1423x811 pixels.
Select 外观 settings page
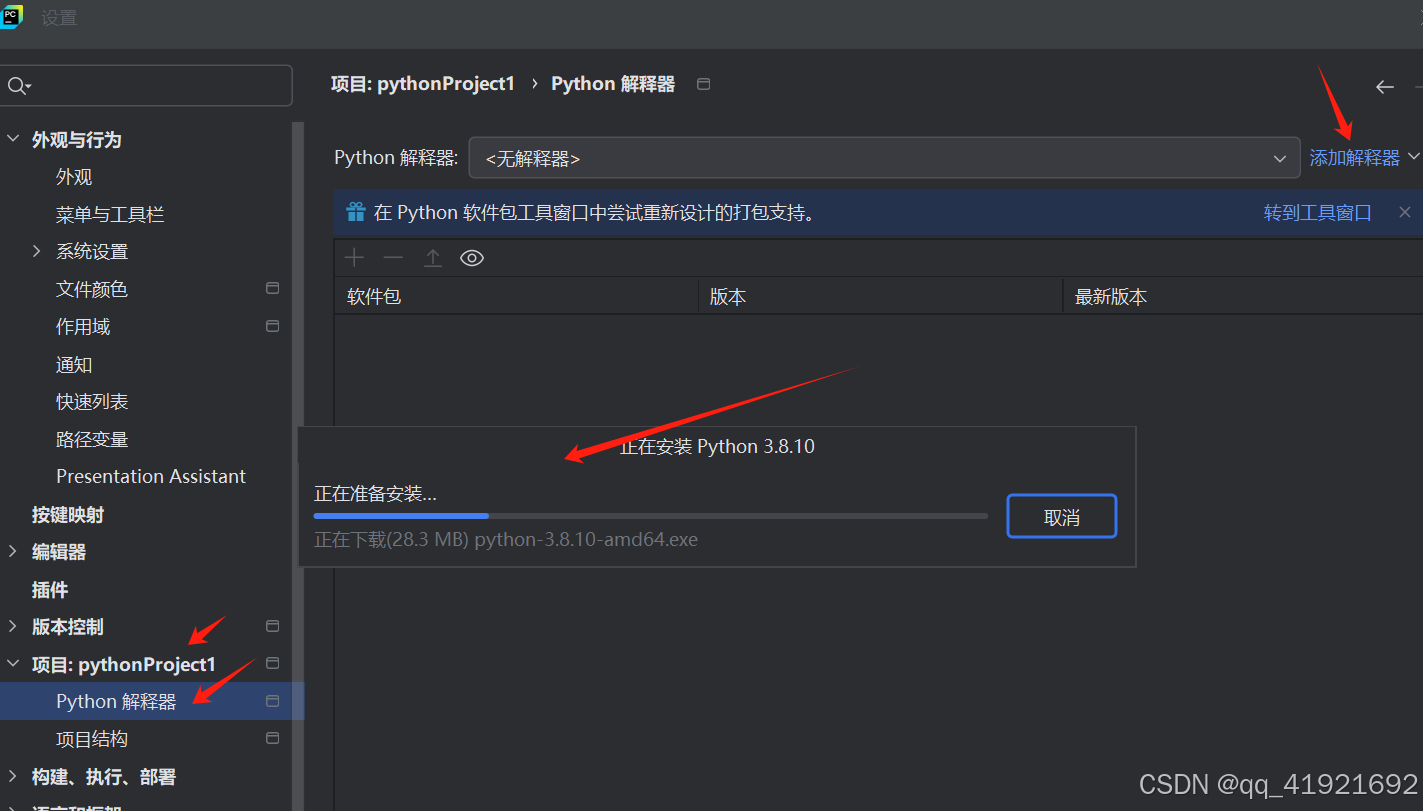click(74, 177)
